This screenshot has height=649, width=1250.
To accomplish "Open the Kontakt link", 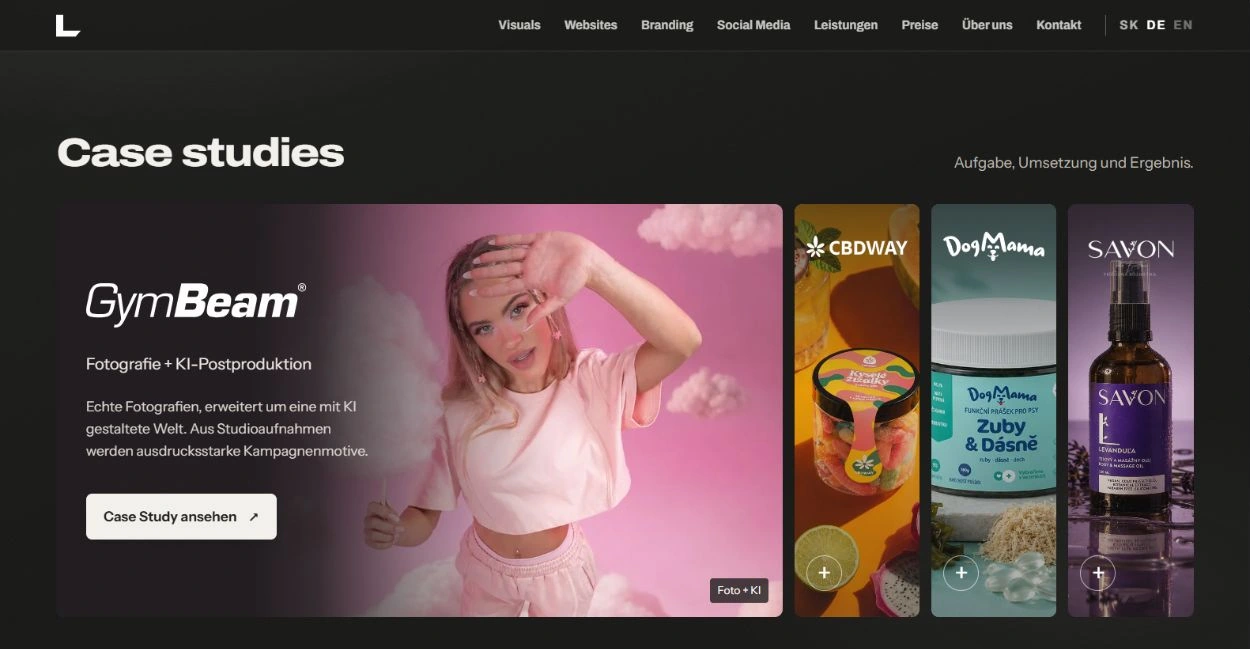I will [x=1059, y=25].
